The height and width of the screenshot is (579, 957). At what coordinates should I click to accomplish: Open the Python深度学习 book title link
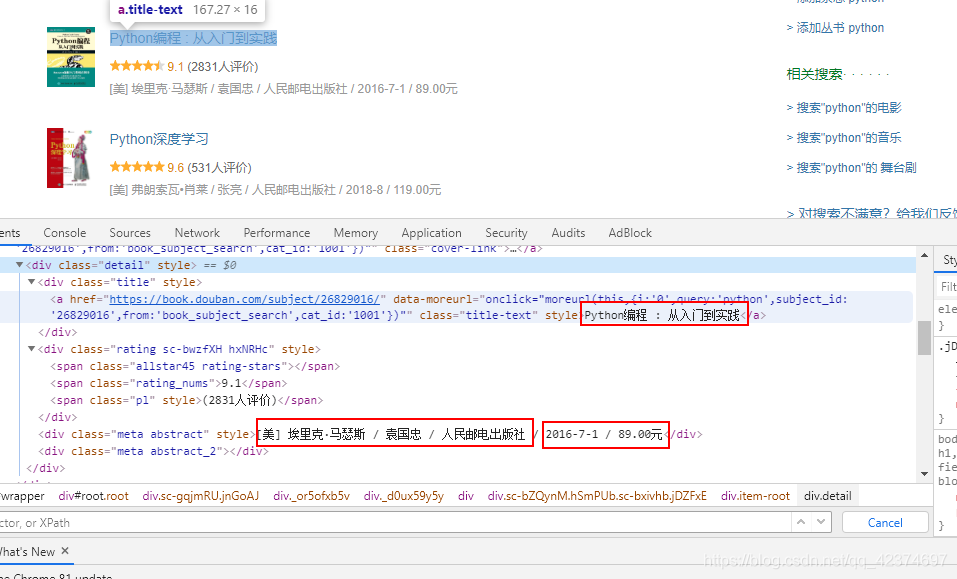coord(159,139)
